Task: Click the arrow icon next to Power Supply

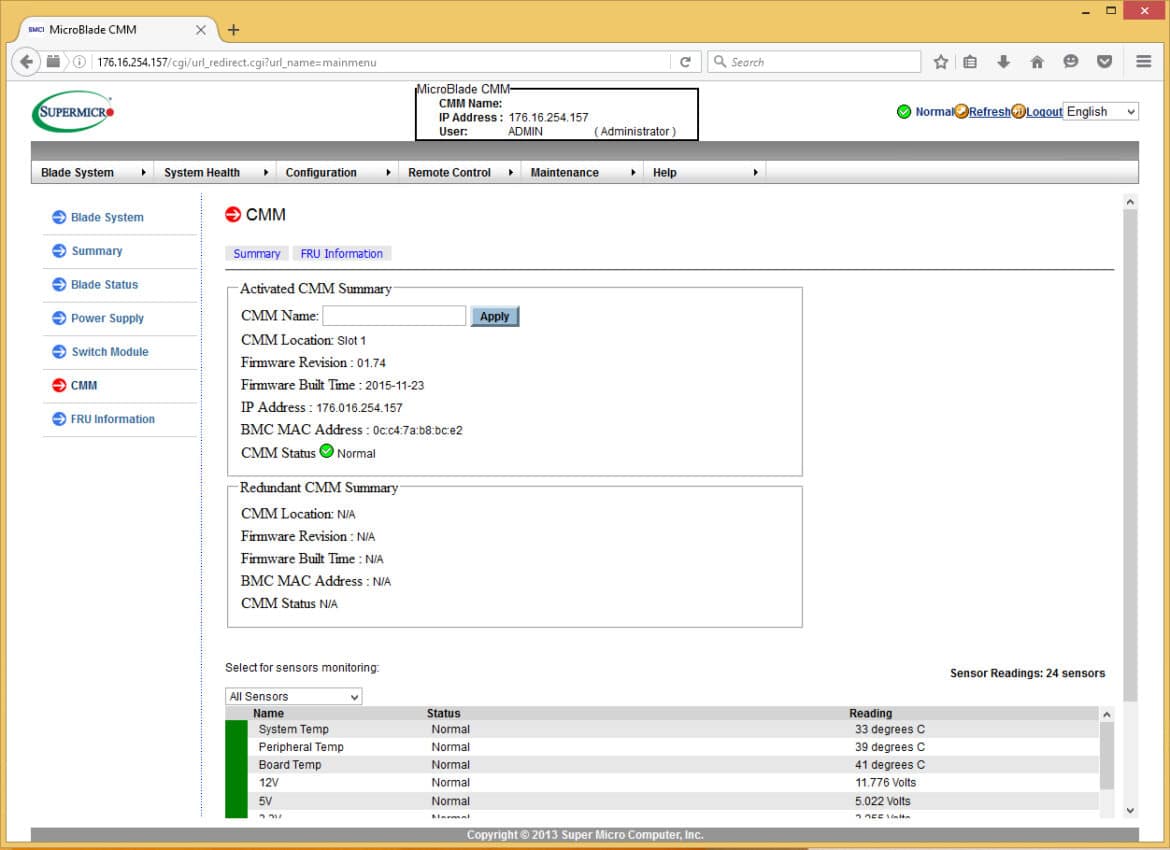Action: (59, 318)
